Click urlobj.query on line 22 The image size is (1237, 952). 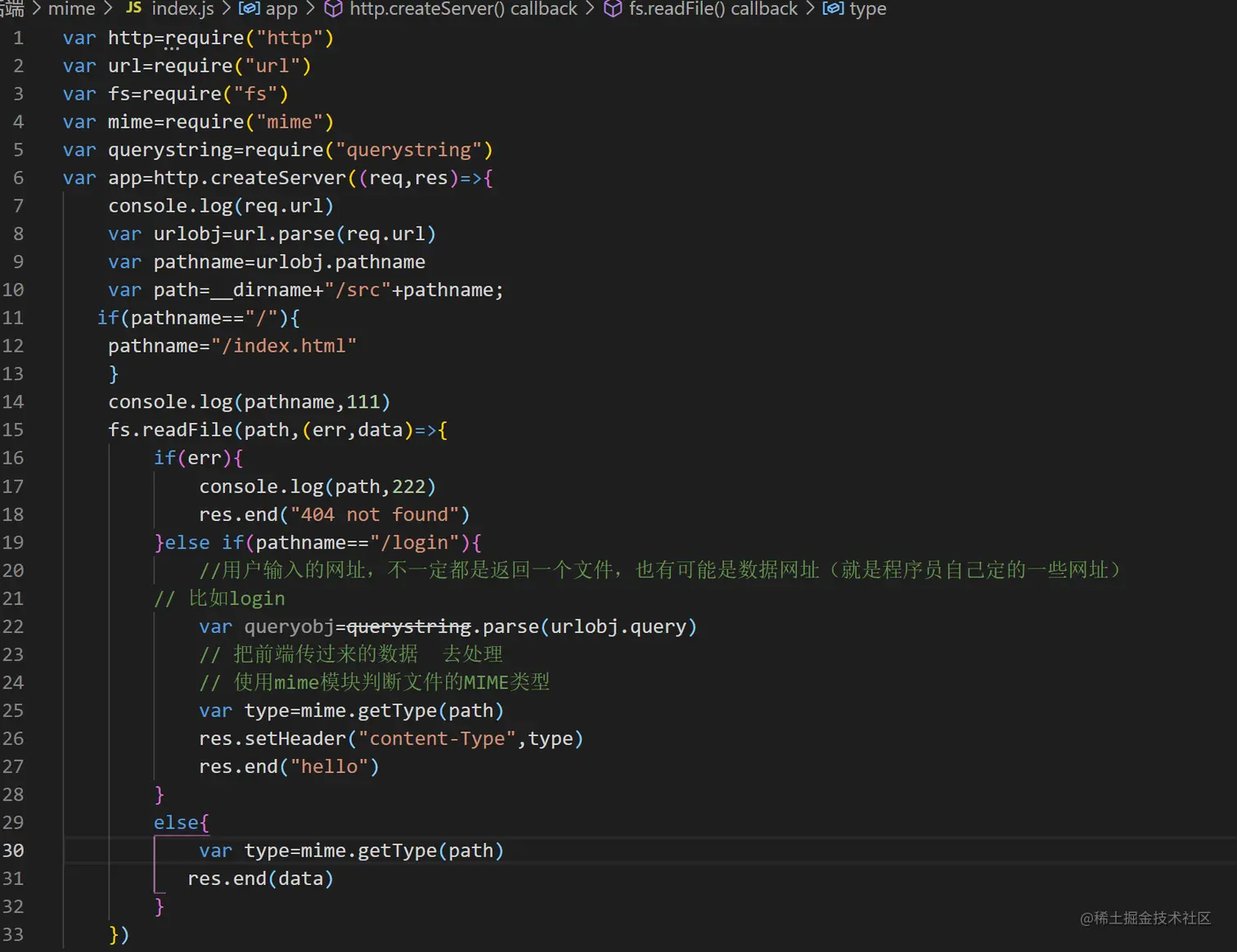(618, 626)
